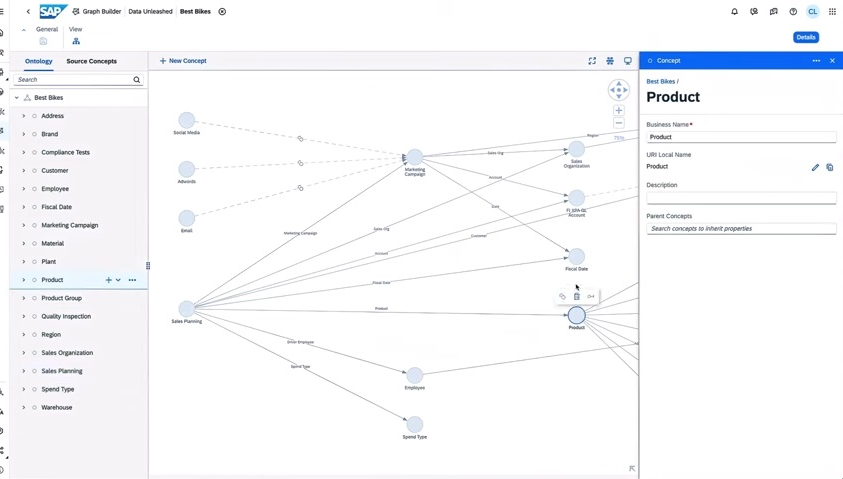Click the hierarchy view icon under View
This screenshot has height=479, width=843.
coord(76,41)
